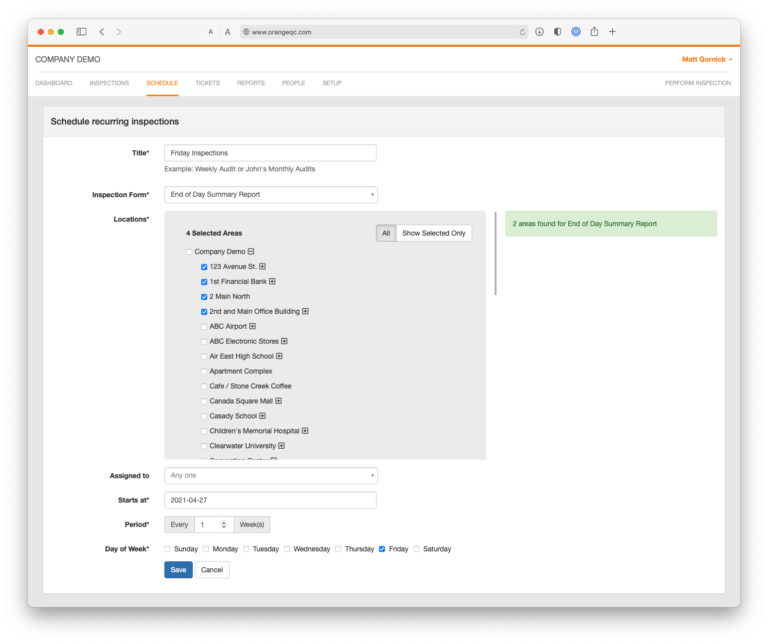Viewport: 768px width, 644px height.
Task: Enable Monday in Day of Week
Action: [x=206, y=549]
